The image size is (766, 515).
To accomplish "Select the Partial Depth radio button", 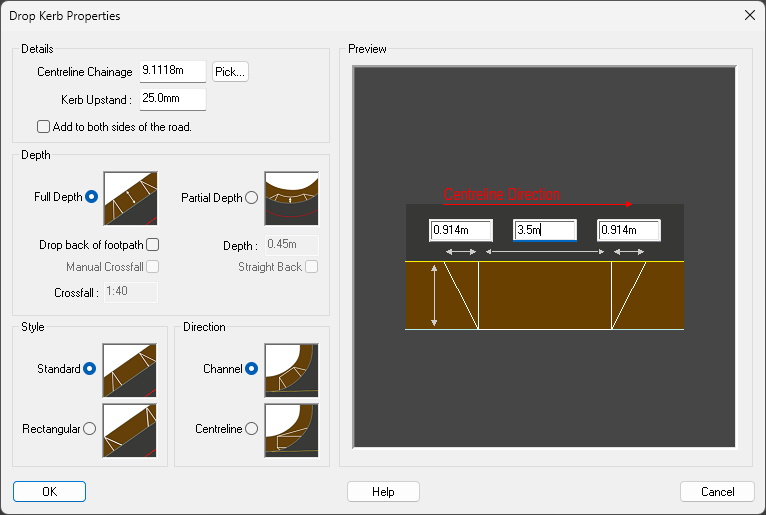I will pyautogui.click(x=251, y=198).
